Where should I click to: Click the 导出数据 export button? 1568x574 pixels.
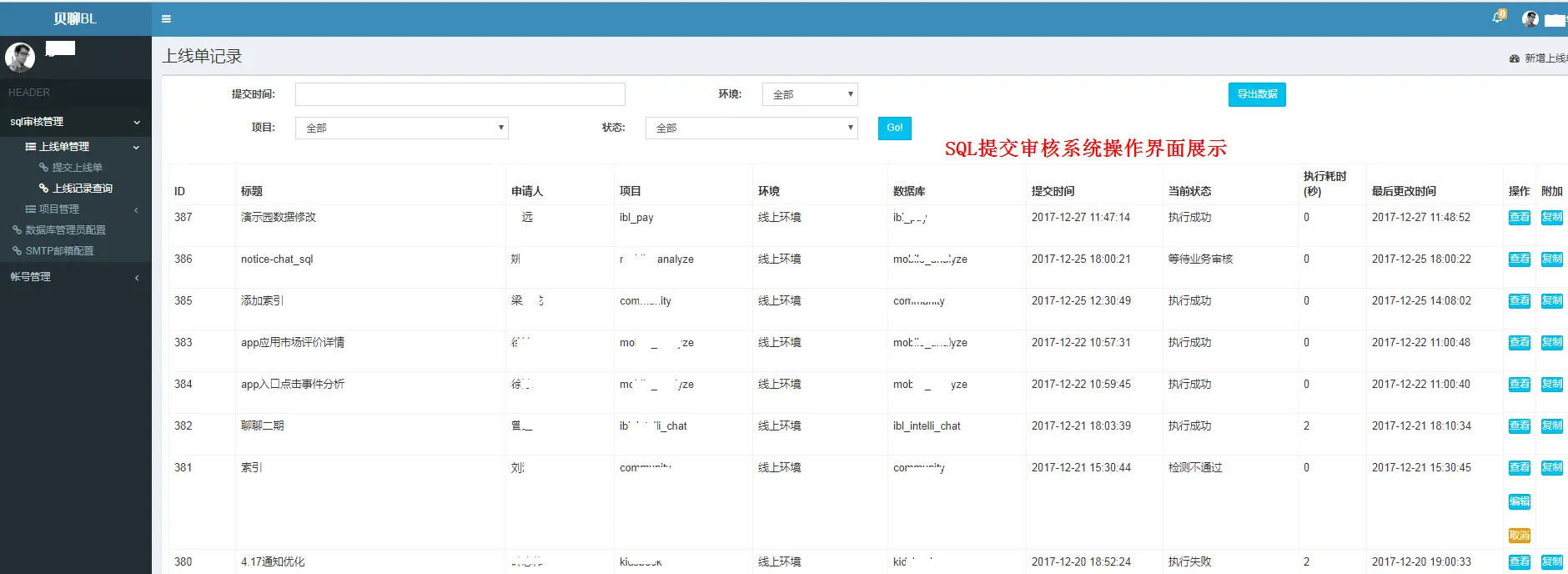(1257, 94)
